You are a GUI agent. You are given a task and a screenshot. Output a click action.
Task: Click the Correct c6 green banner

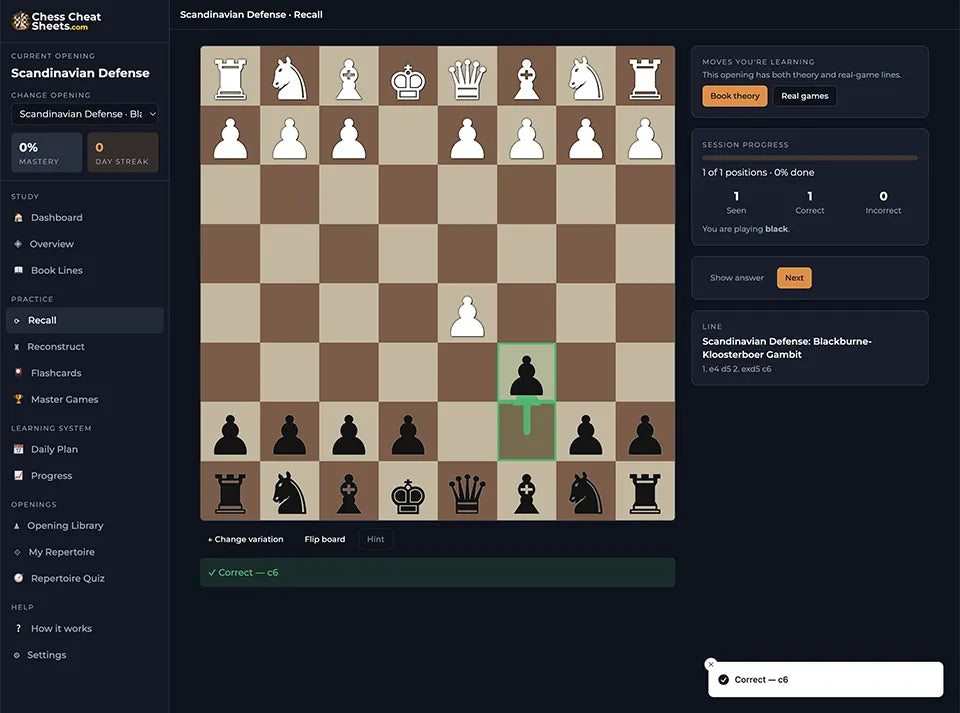pos(438,572)
